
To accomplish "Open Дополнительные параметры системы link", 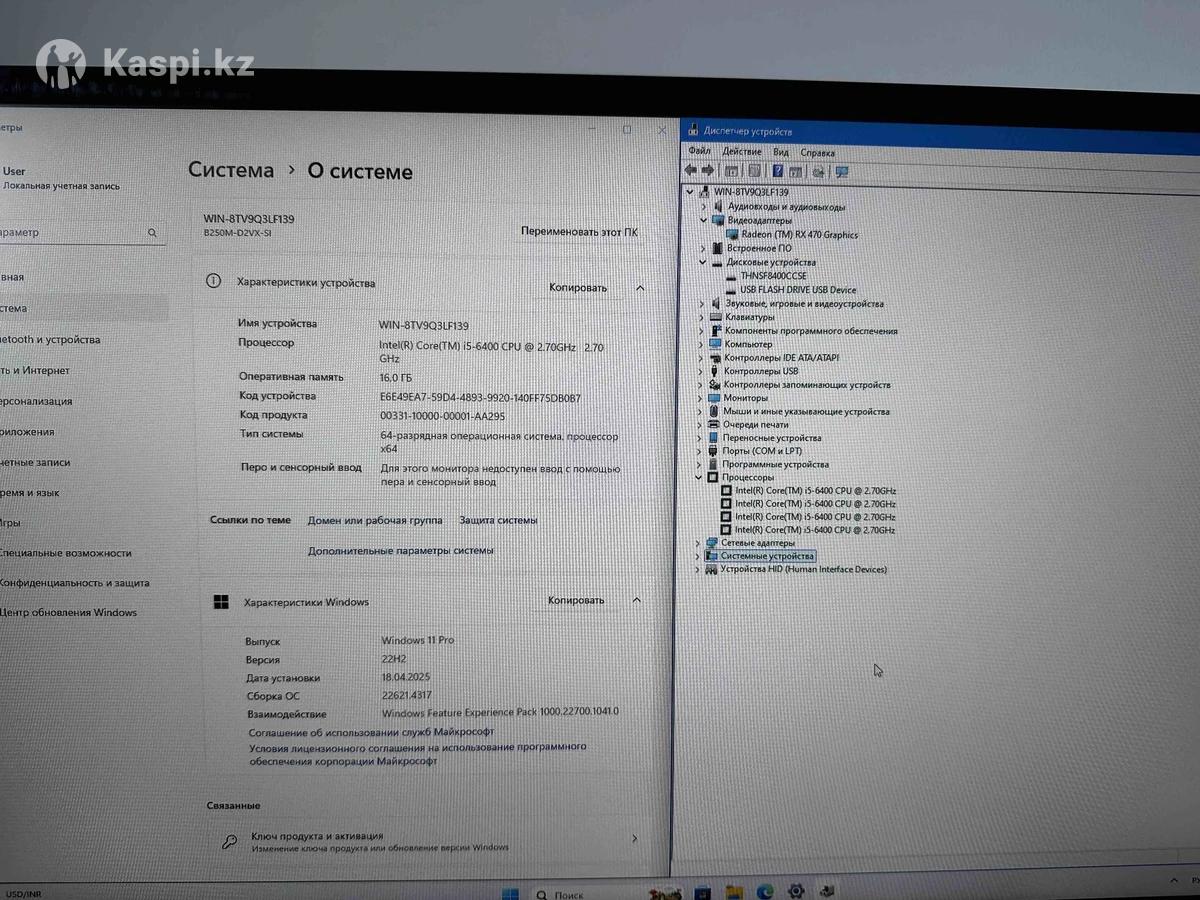I will pyautogui.click(x=401, y=551).
